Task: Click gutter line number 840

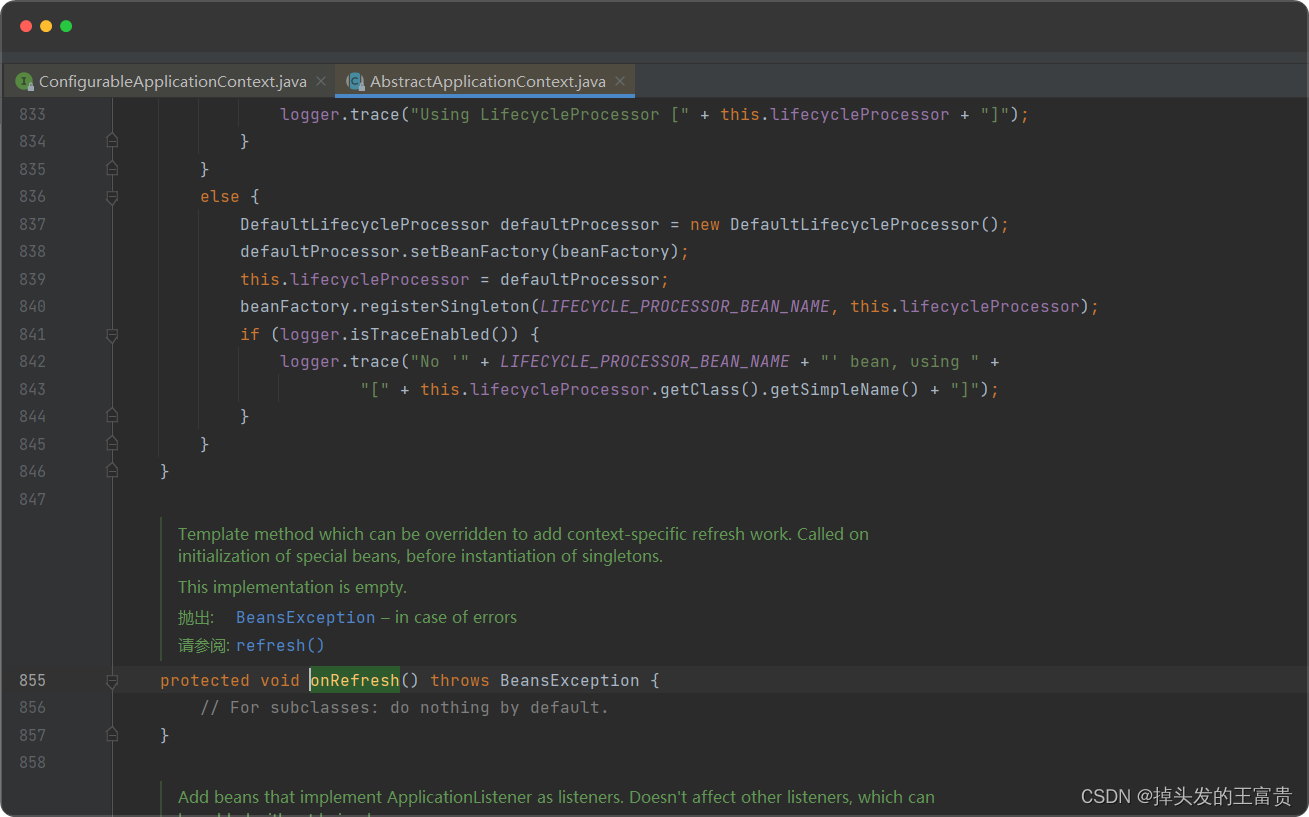Action: click(32, 306)
